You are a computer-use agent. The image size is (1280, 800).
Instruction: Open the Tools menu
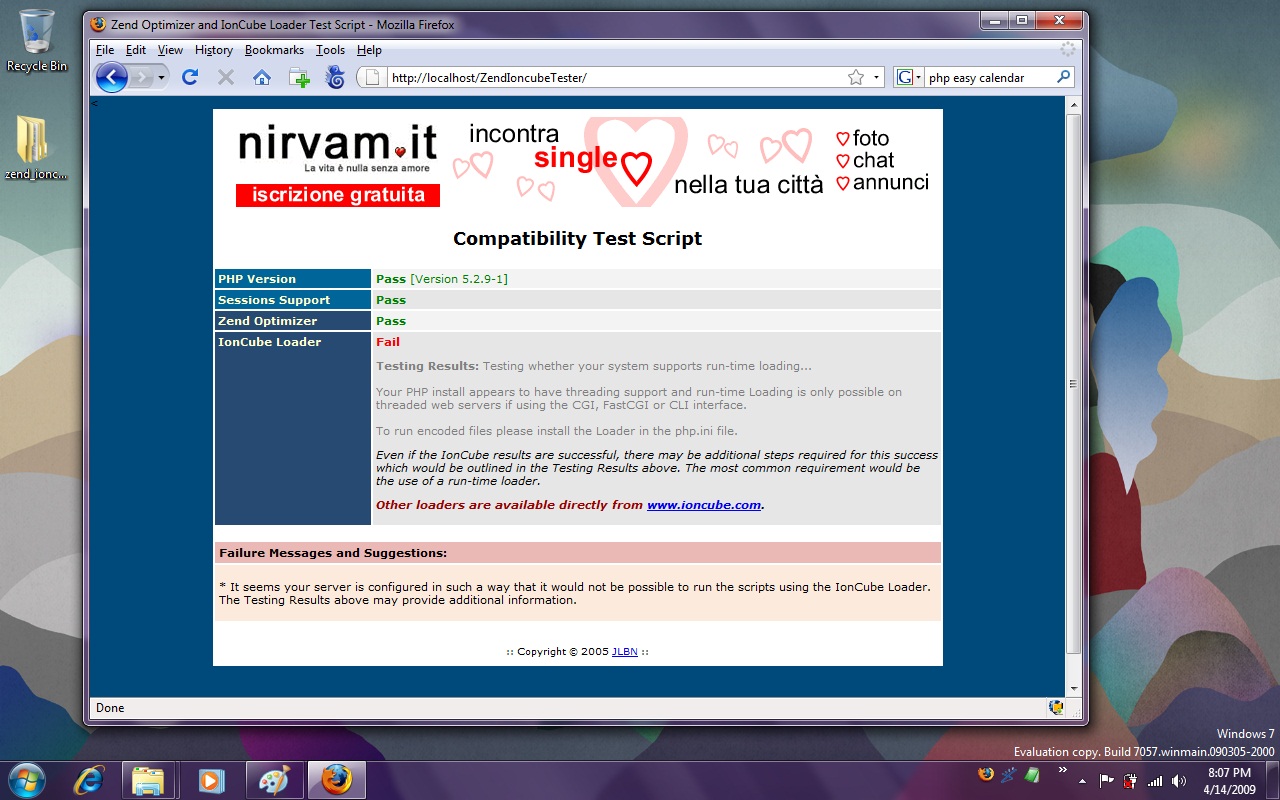(330, 50)
